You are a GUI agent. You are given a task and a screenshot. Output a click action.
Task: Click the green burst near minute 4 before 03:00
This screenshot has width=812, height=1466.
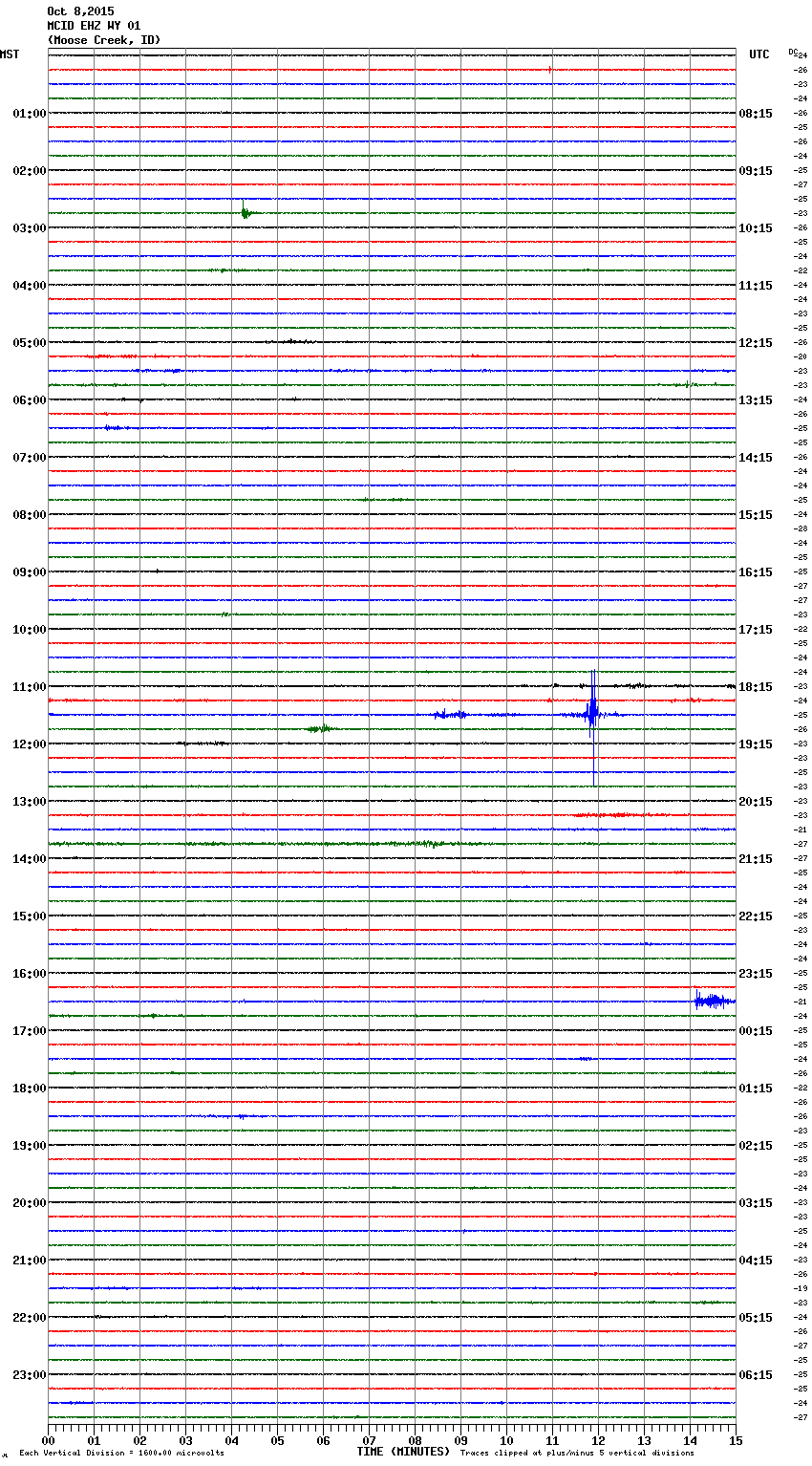tap(246, 212)
